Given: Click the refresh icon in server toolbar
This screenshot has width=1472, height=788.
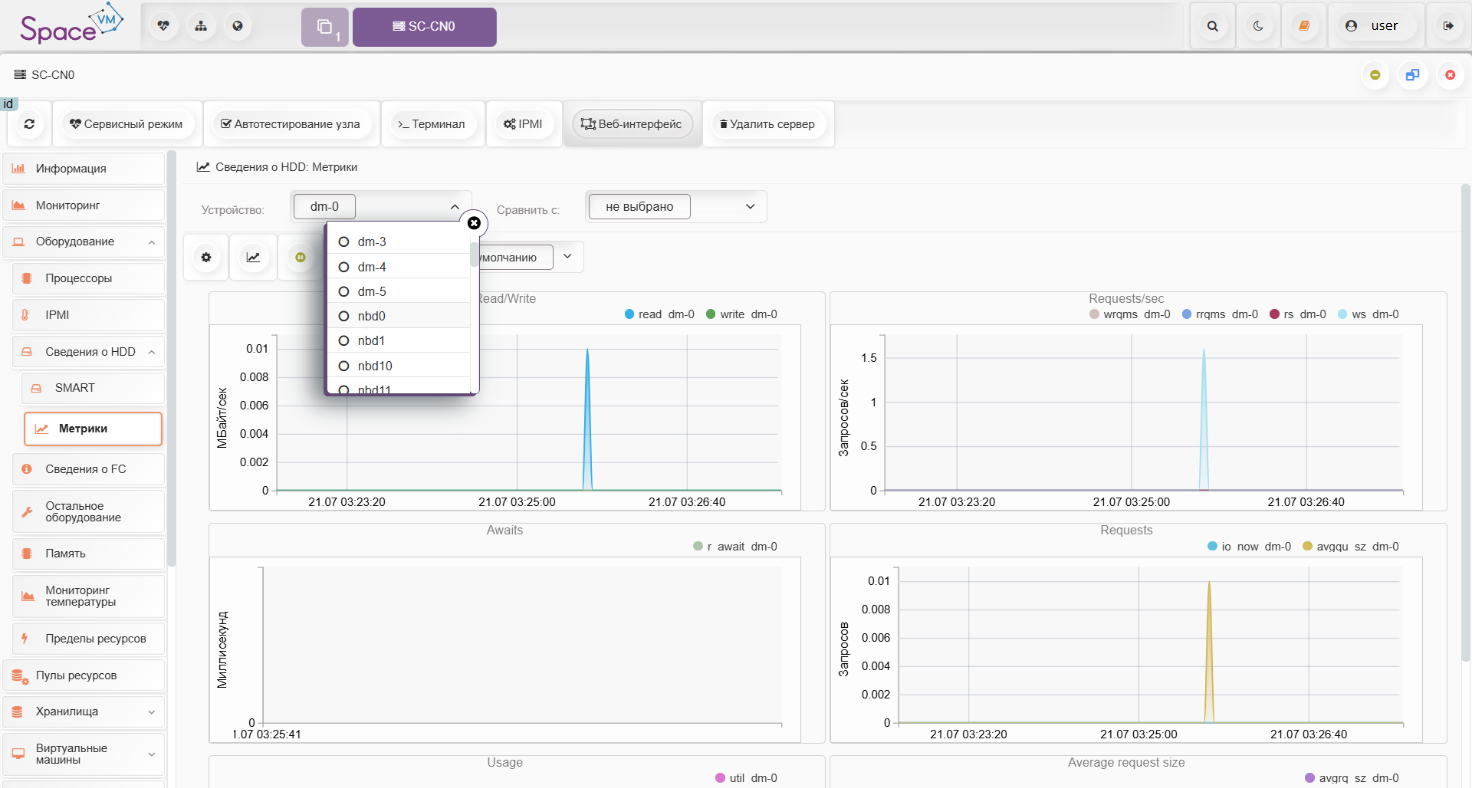Looking at the screenshot, I should pos(29,124).
